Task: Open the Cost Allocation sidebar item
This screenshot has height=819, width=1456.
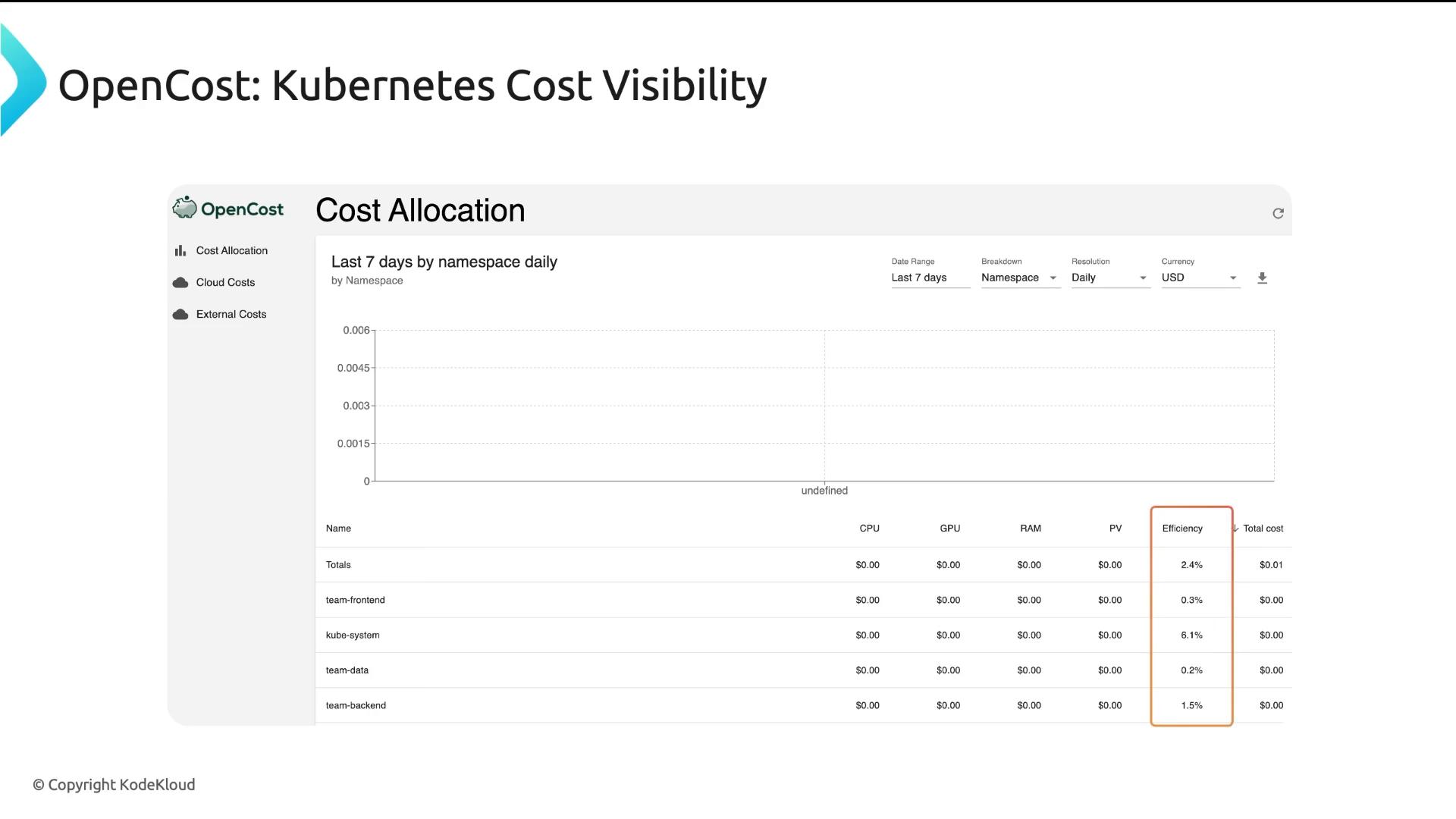Action: pyautogui.click(x=231, y=250)
